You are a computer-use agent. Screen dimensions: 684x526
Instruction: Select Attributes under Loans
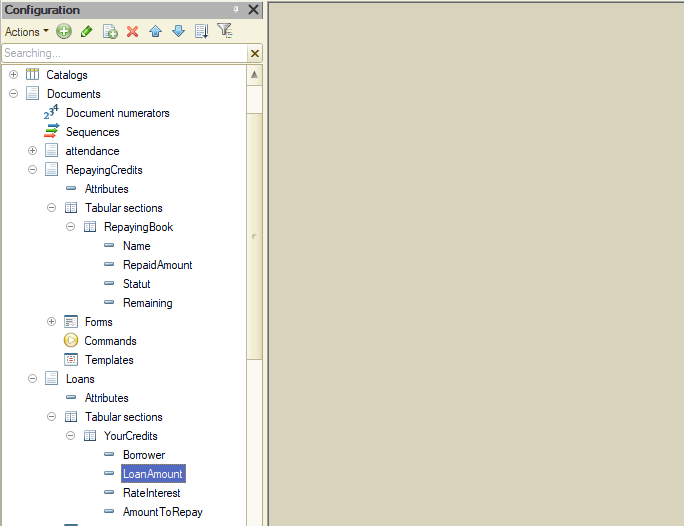(107, 398)
